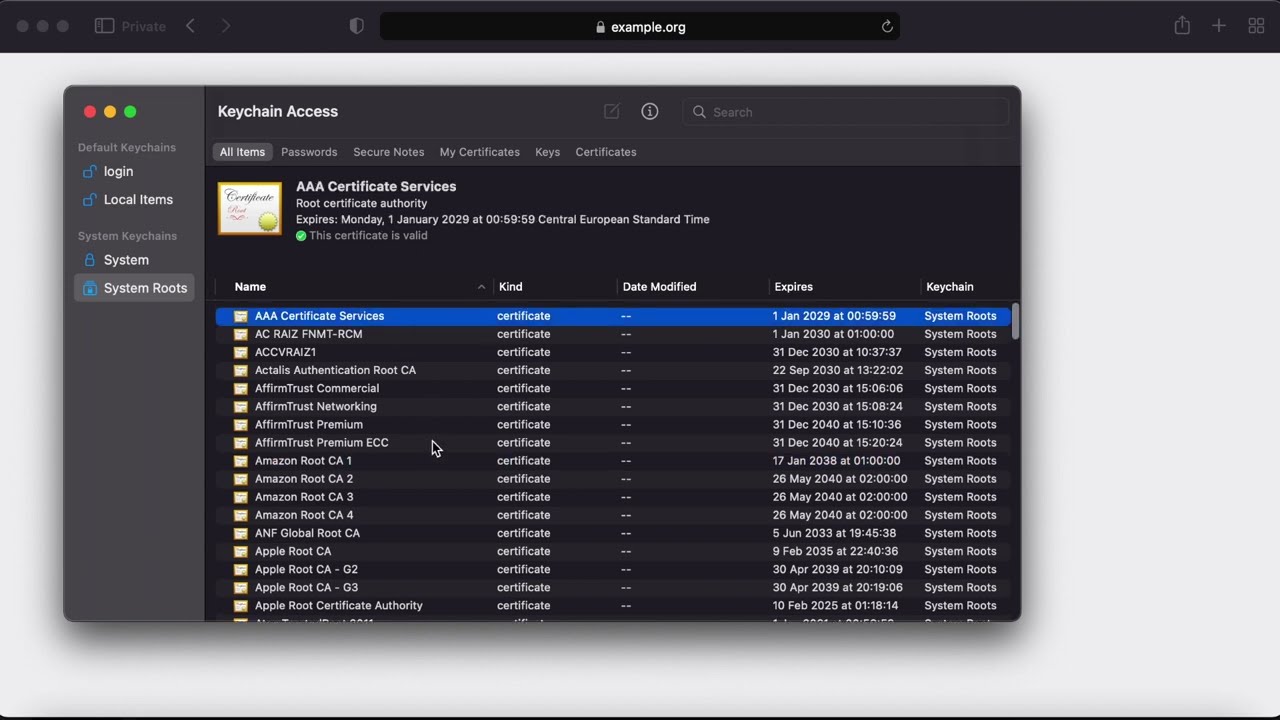Switch to the My Certificates tab
The image size is (1280, 720).
[x=479, y=152]
